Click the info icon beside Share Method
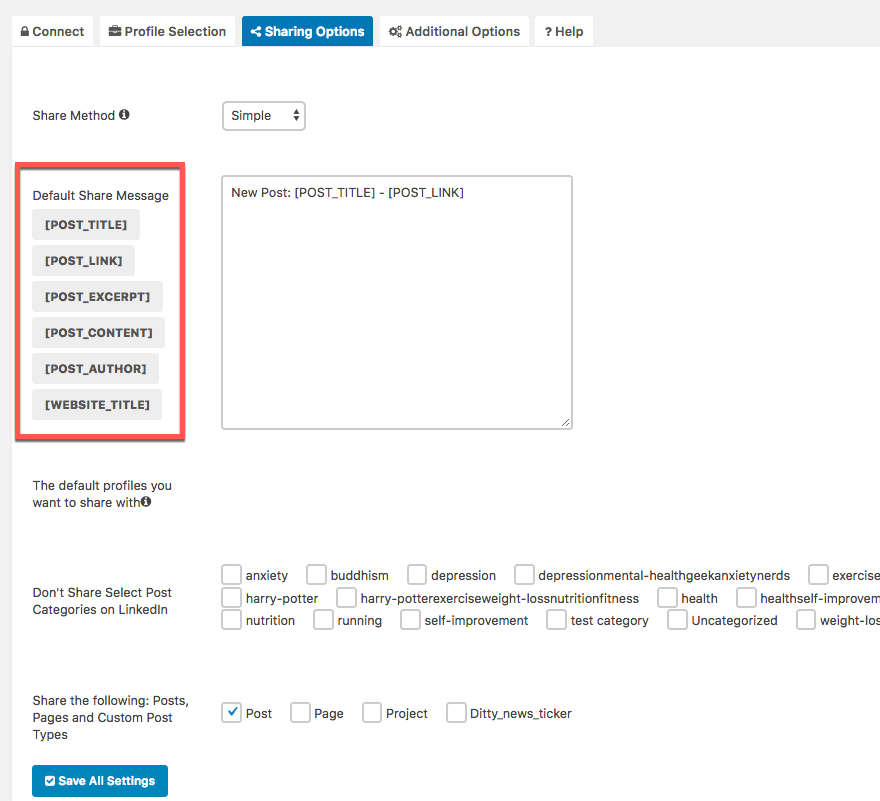The image size is (880, 801). click(x=124, y=115)
